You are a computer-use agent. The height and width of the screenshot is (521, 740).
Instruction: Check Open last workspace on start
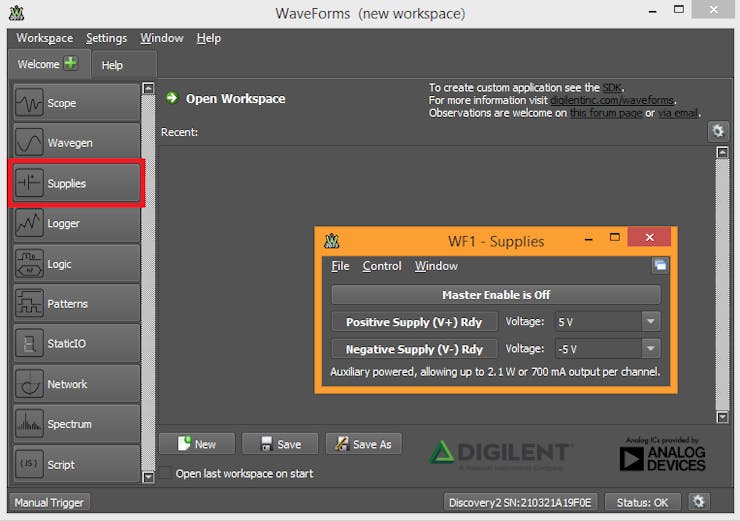(x=165, y=473)
